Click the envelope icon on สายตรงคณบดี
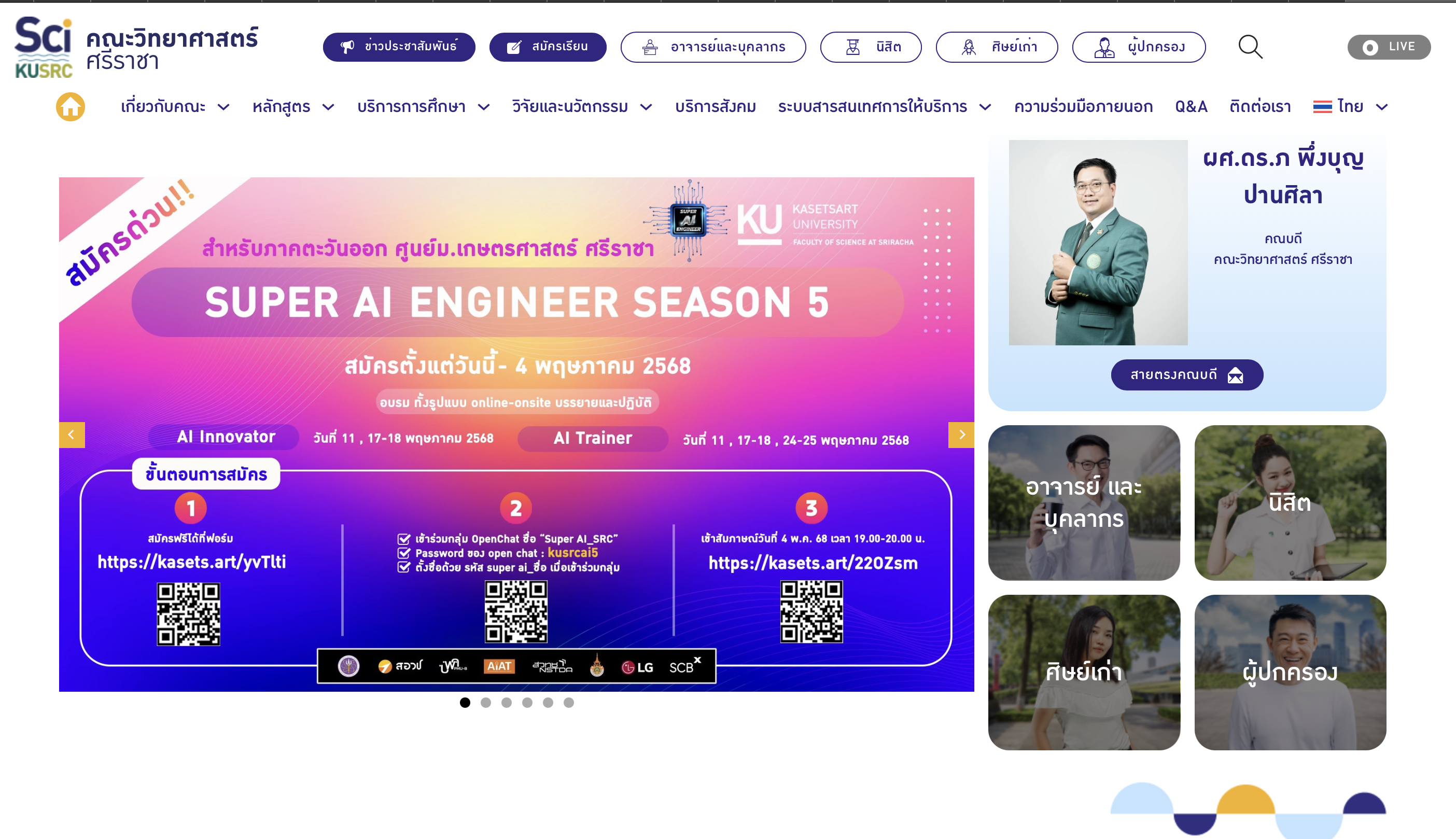The width and height of the screenshot is (1456, 839). coord(1235,375)
